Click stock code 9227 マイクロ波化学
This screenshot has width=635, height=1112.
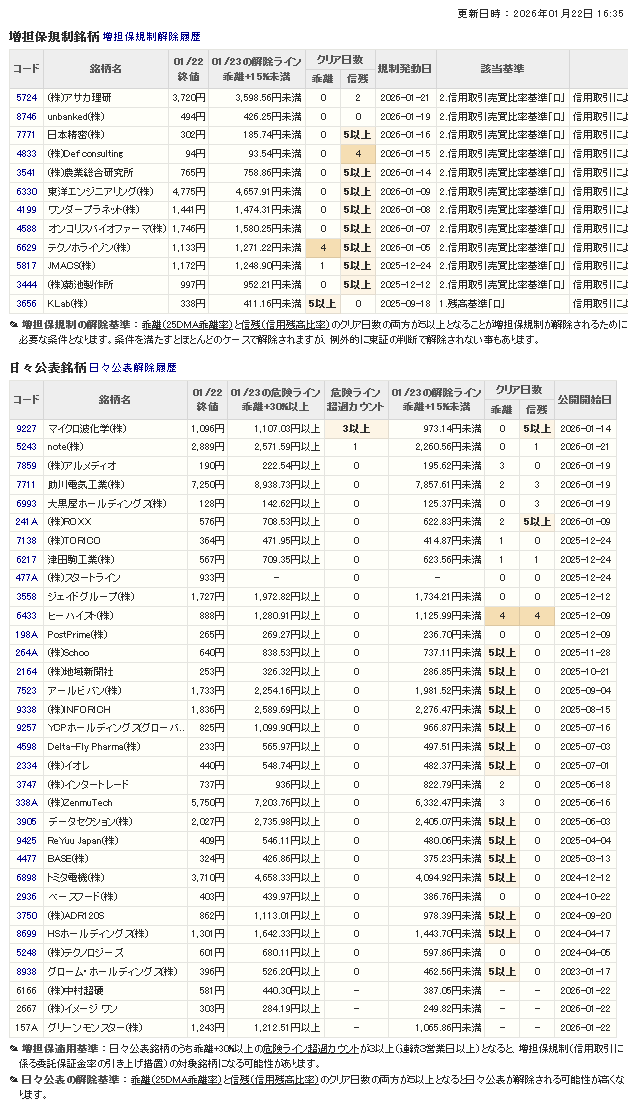tap(26, 428)
